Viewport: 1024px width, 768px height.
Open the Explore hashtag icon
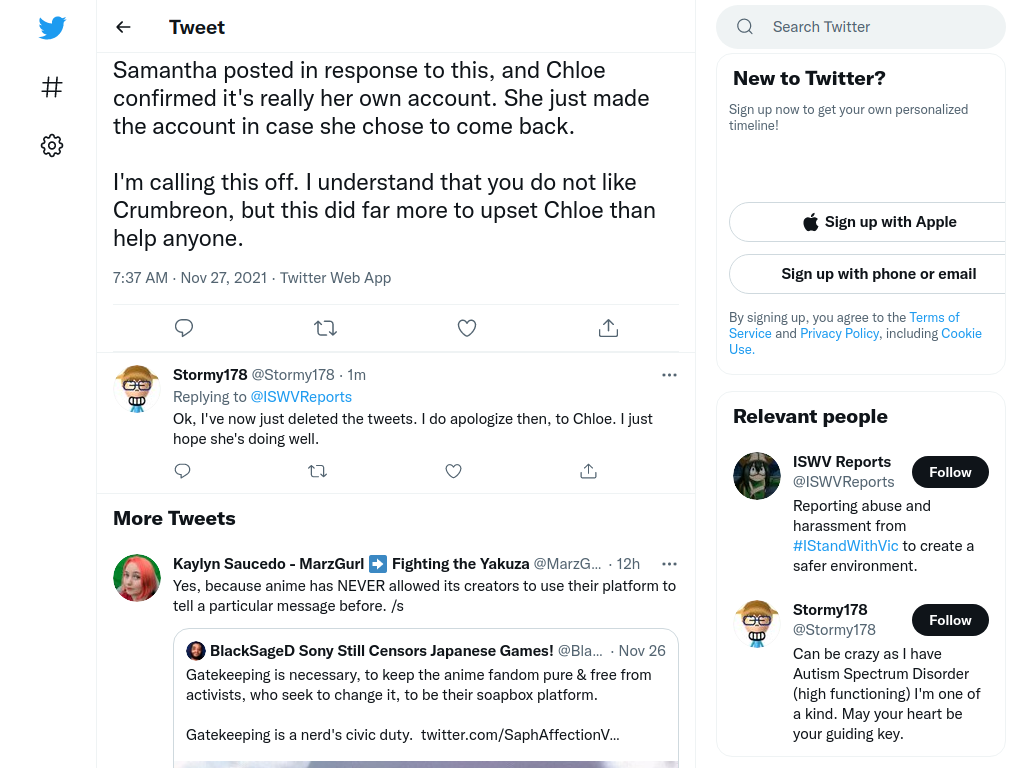click(52, 87)
